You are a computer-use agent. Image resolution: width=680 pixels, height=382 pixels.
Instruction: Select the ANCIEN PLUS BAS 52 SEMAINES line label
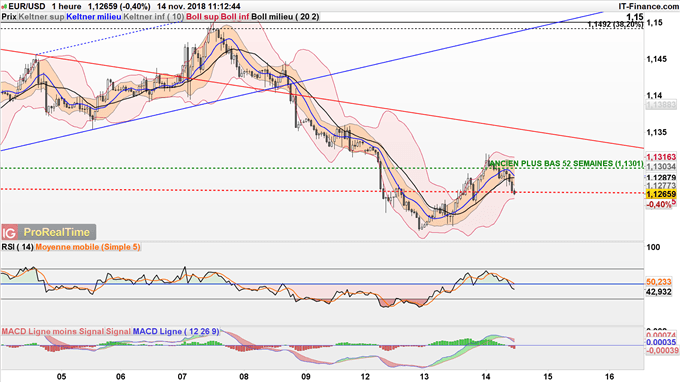click(566, 163)
